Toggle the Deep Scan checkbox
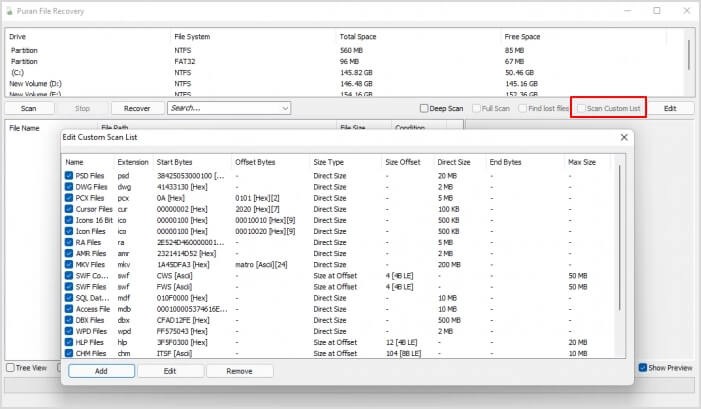701x409 pixels. click(x=424, y=108)
